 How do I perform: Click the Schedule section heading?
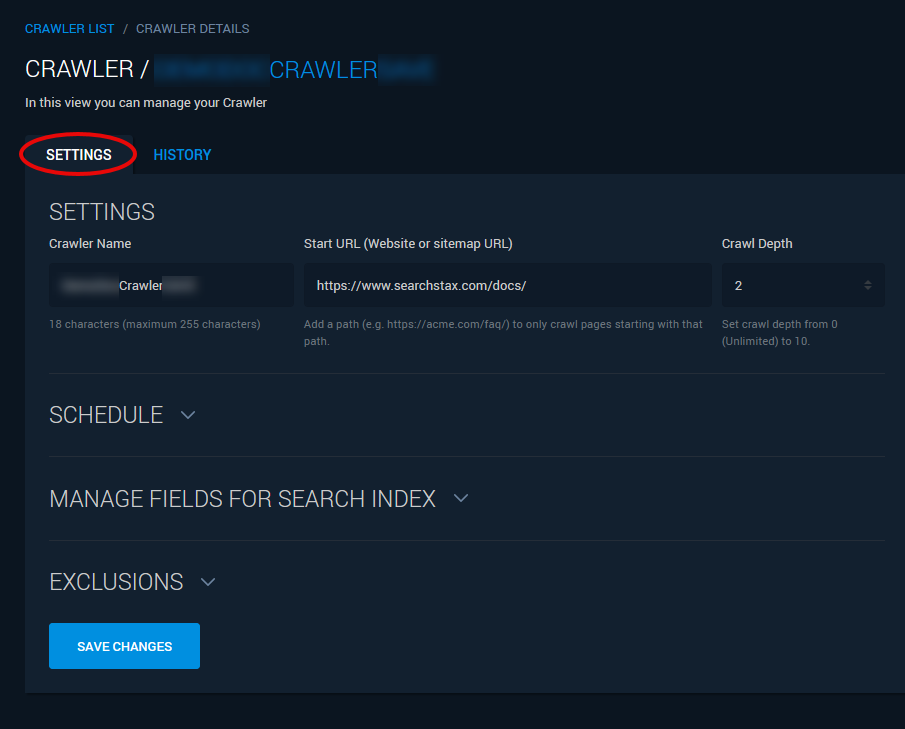tap(106, 415)
